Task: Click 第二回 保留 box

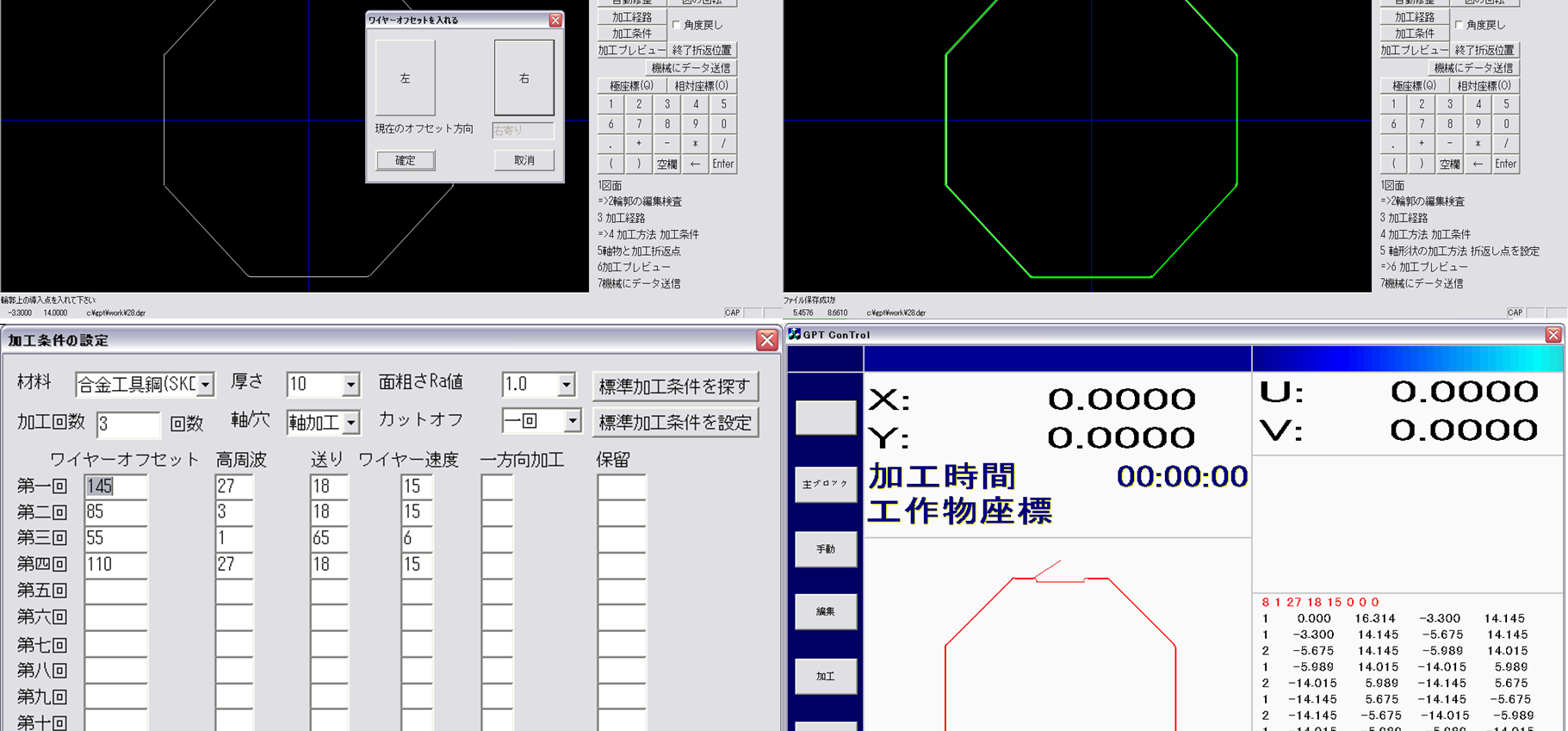Action: (x=622, y=512)
